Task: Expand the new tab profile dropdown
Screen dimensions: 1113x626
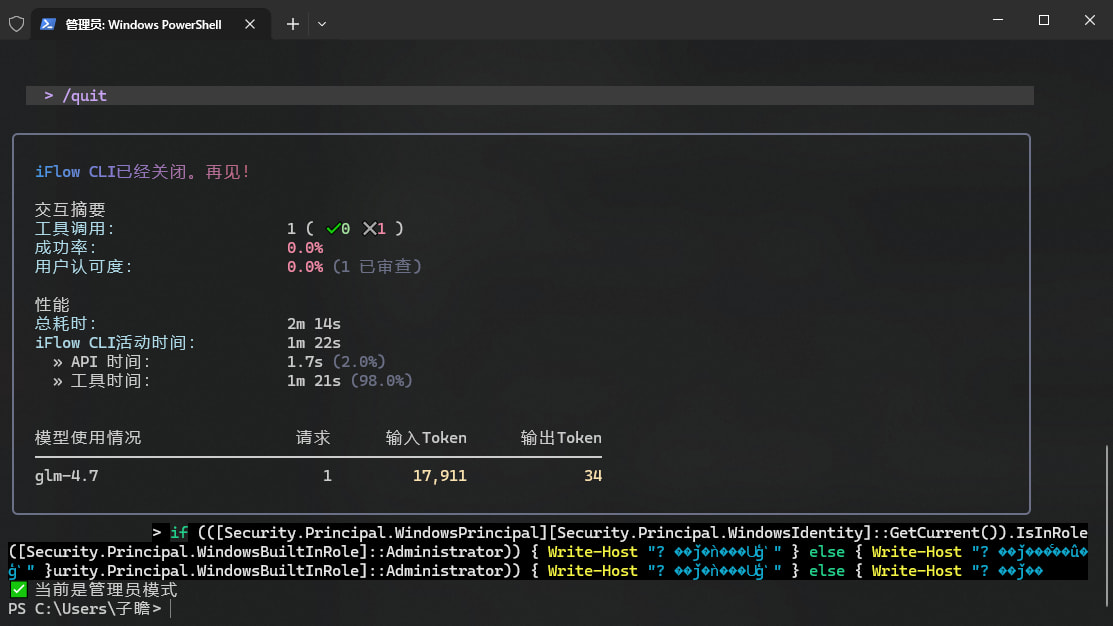Action: click(322, 24)
